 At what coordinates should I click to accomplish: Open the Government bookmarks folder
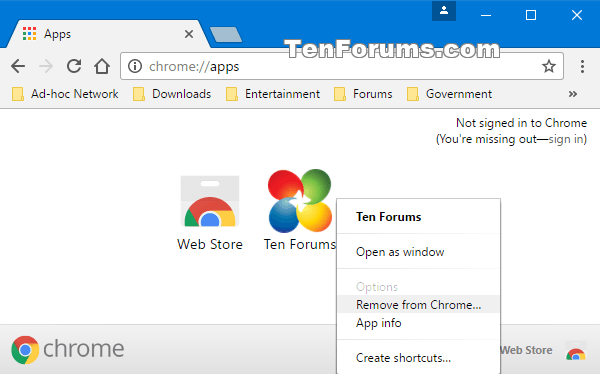(449, 94)
